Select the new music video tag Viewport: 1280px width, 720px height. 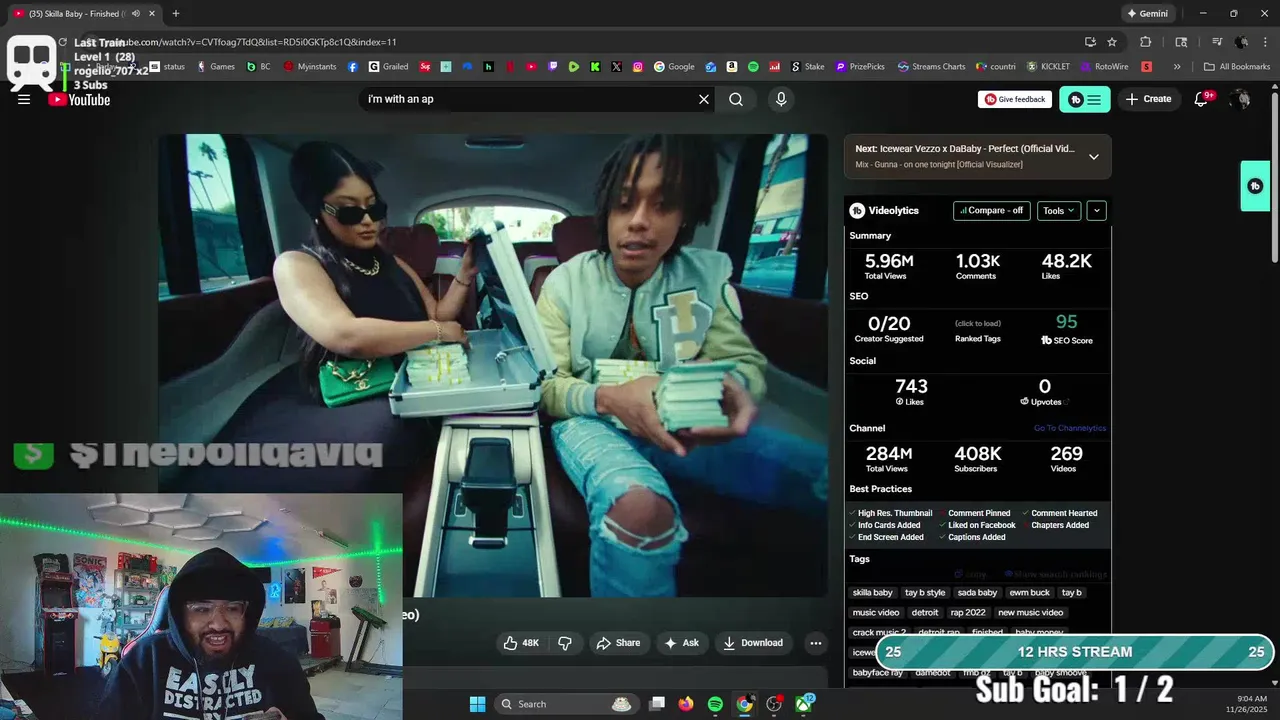pos(1030,613)
